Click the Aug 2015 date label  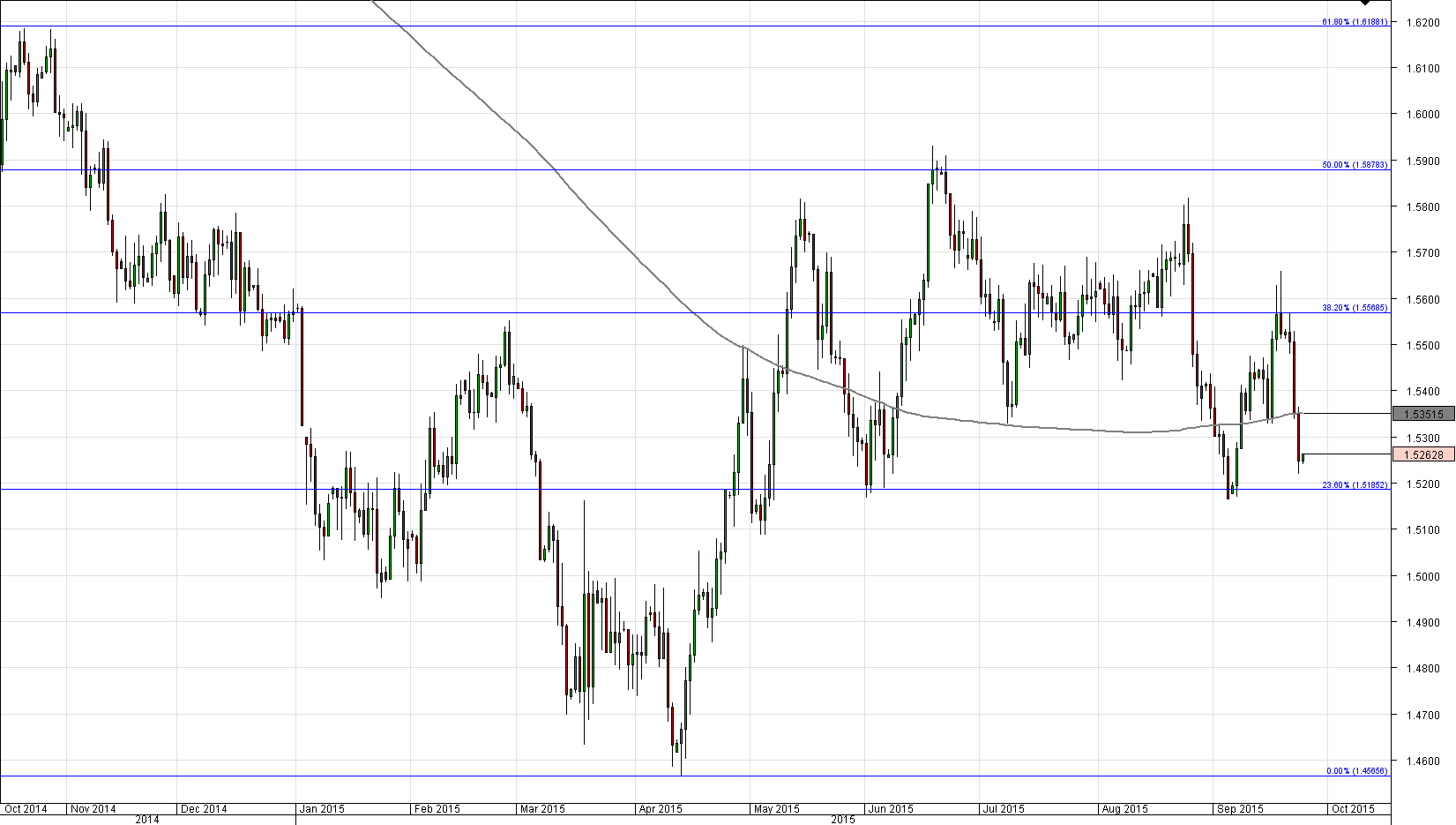[1125, 808]
